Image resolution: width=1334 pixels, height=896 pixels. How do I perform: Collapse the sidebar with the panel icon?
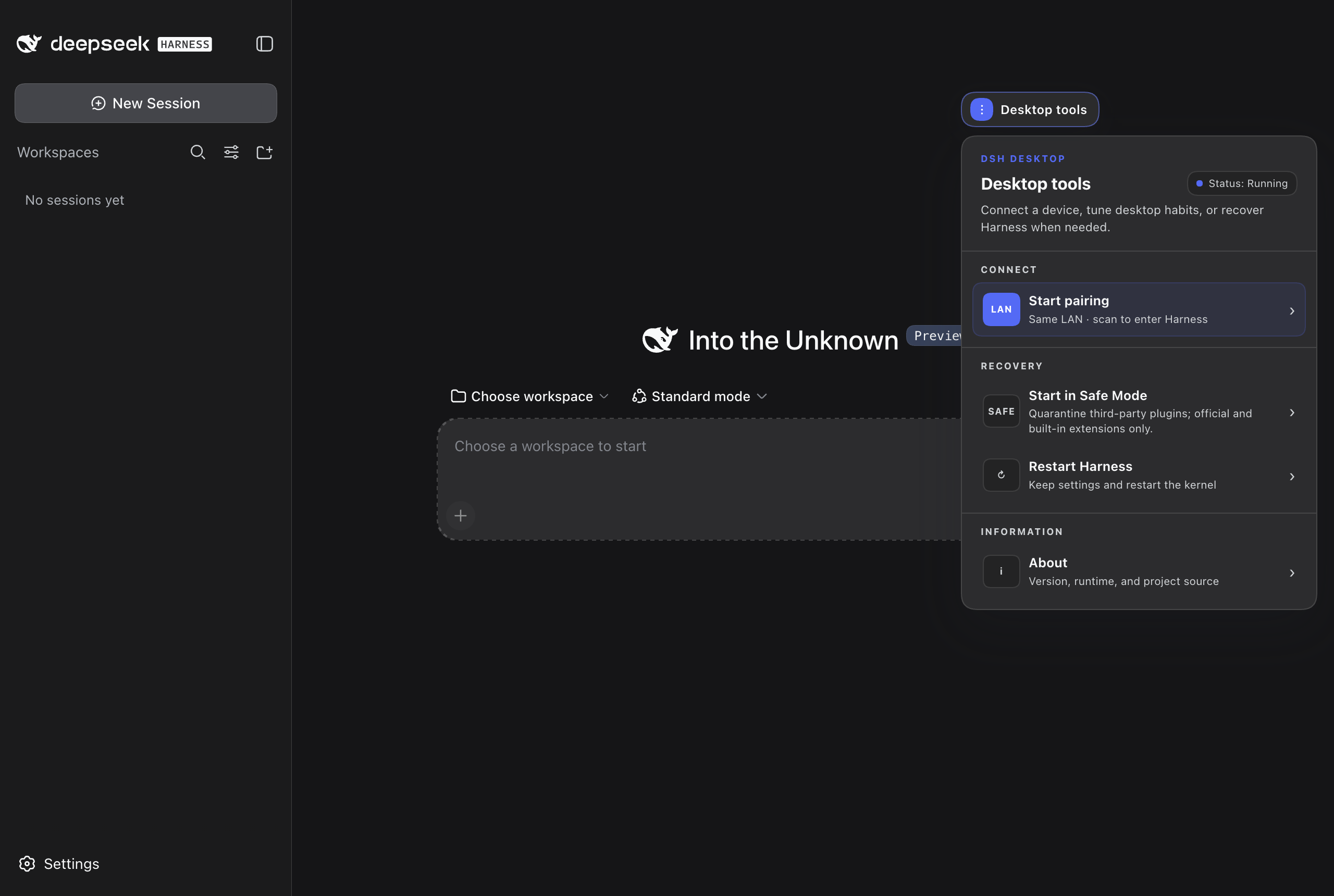[x=264, y=44]
